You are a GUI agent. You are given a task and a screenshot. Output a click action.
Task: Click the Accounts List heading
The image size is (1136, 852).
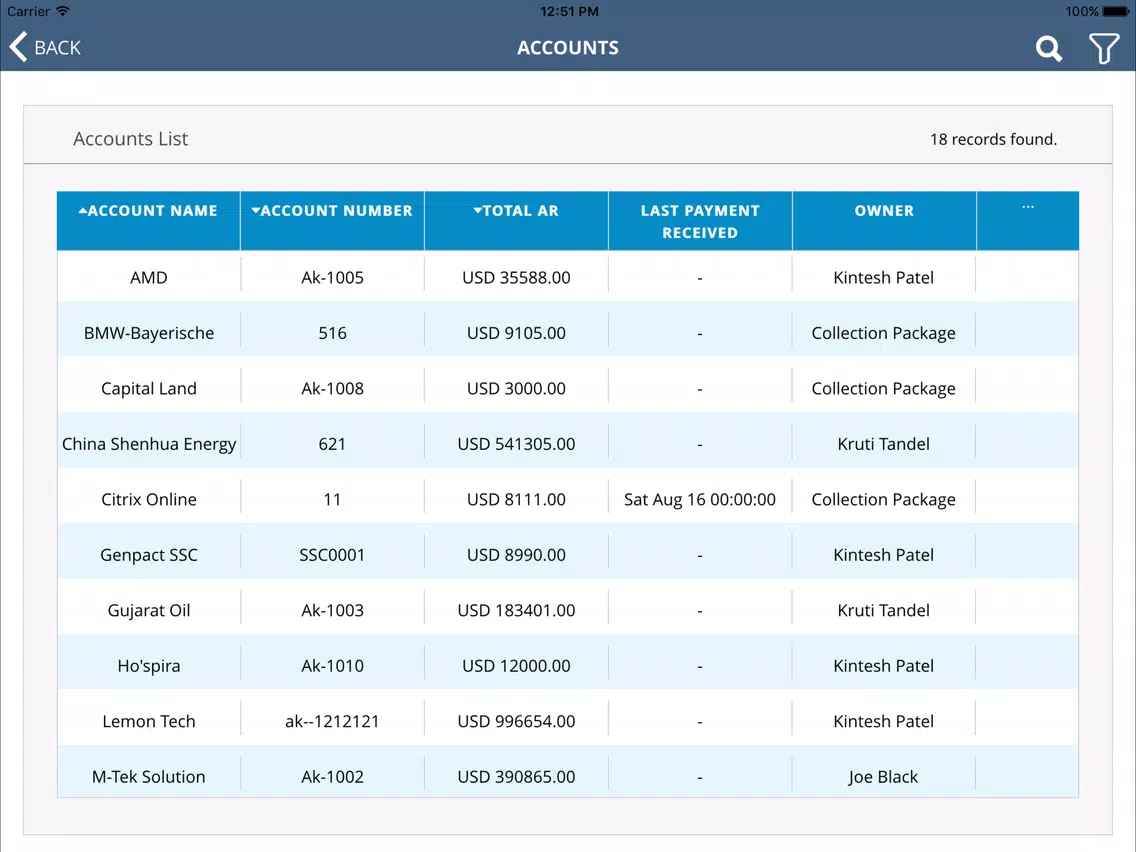point(130,138)
